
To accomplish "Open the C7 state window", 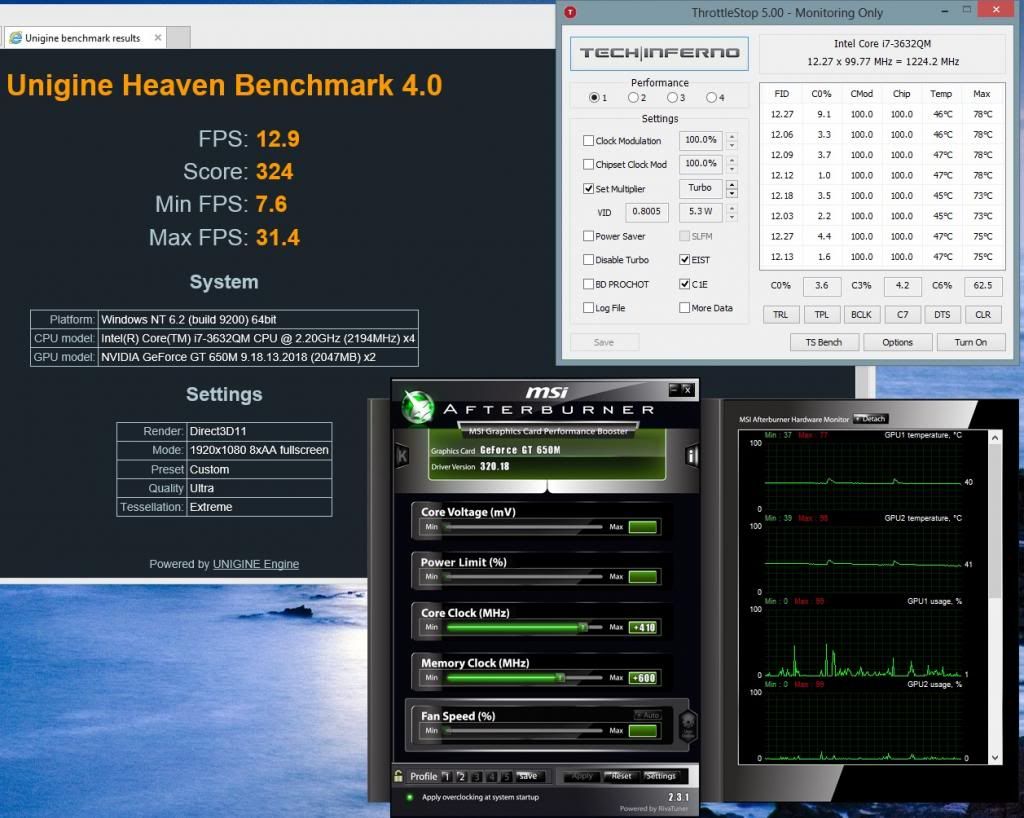I will (x=902, y=315).
